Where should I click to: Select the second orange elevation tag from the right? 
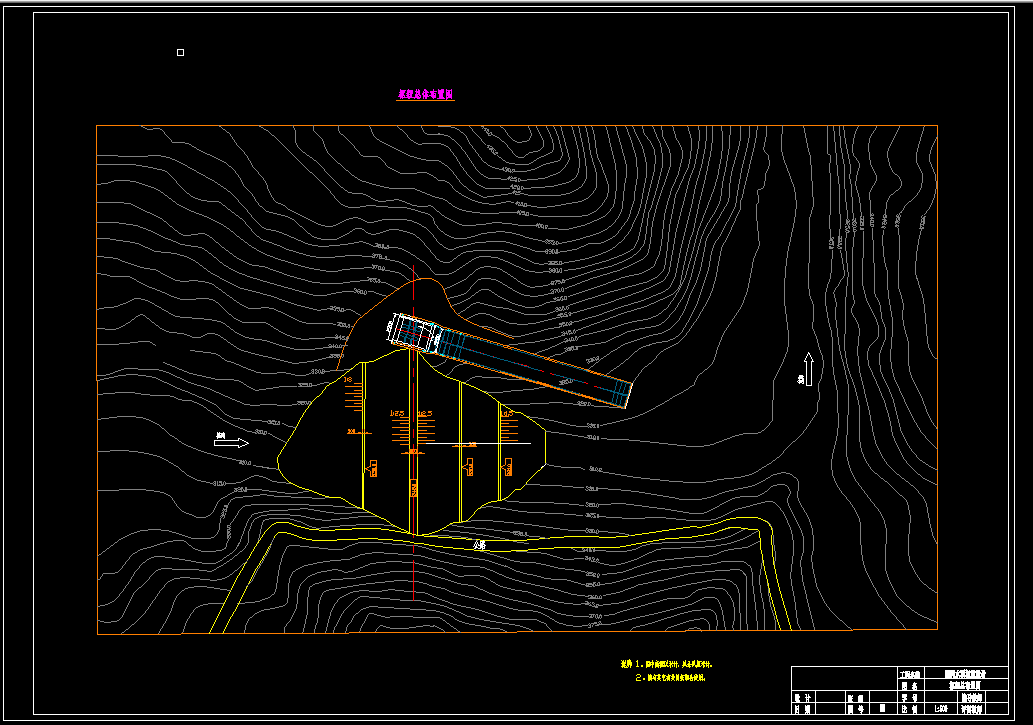point(468,468)
